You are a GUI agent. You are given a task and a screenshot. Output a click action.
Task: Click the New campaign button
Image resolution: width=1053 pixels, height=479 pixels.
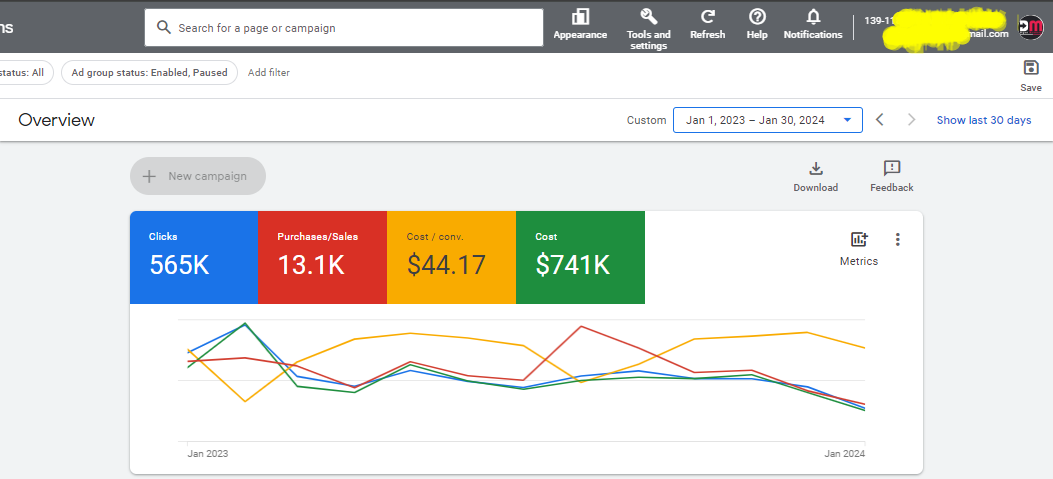click(198, 176)
